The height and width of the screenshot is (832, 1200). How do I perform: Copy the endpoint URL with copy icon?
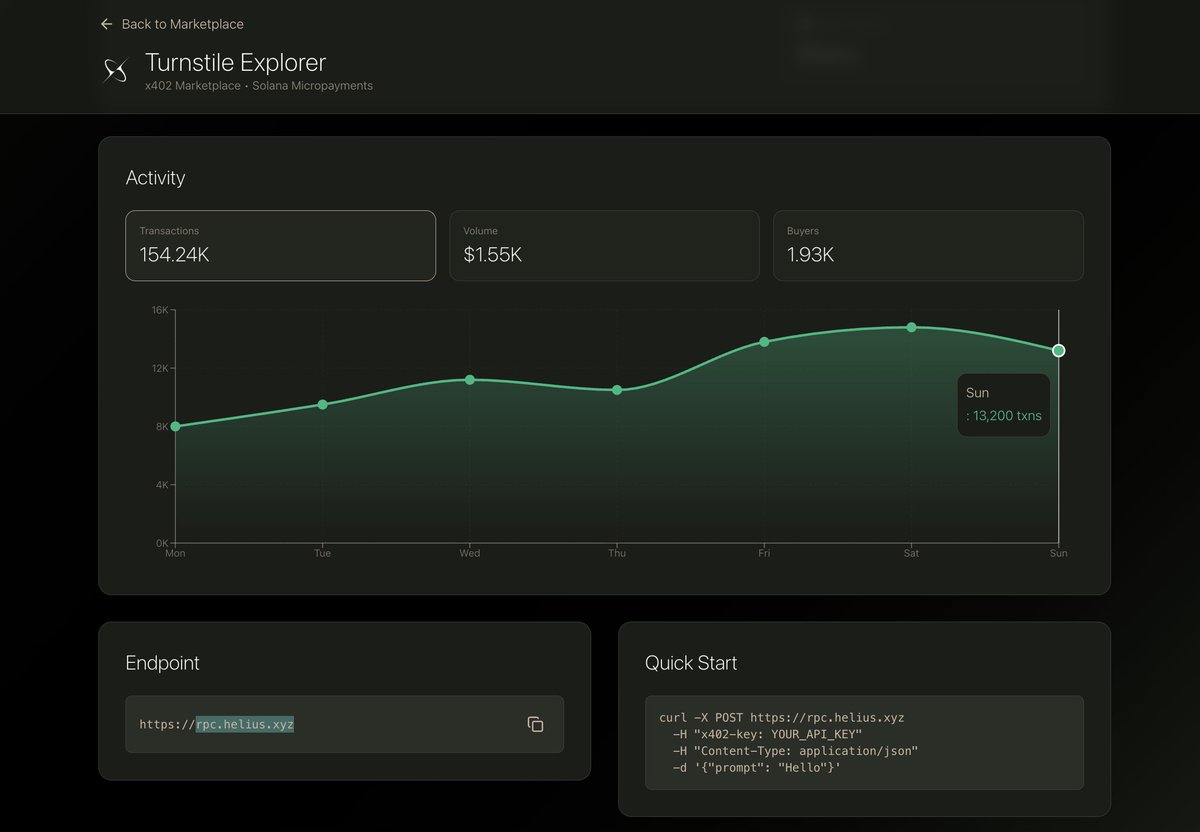(x=535, y=724)
